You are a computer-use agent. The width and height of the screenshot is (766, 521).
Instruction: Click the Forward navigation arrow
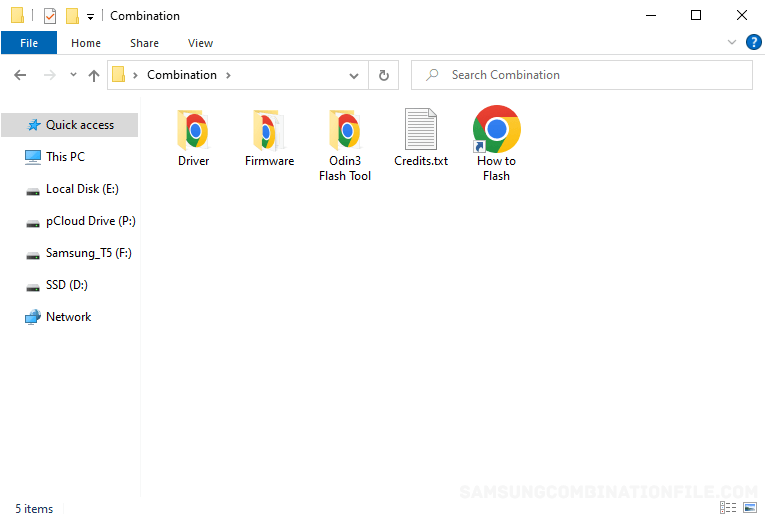49,75
